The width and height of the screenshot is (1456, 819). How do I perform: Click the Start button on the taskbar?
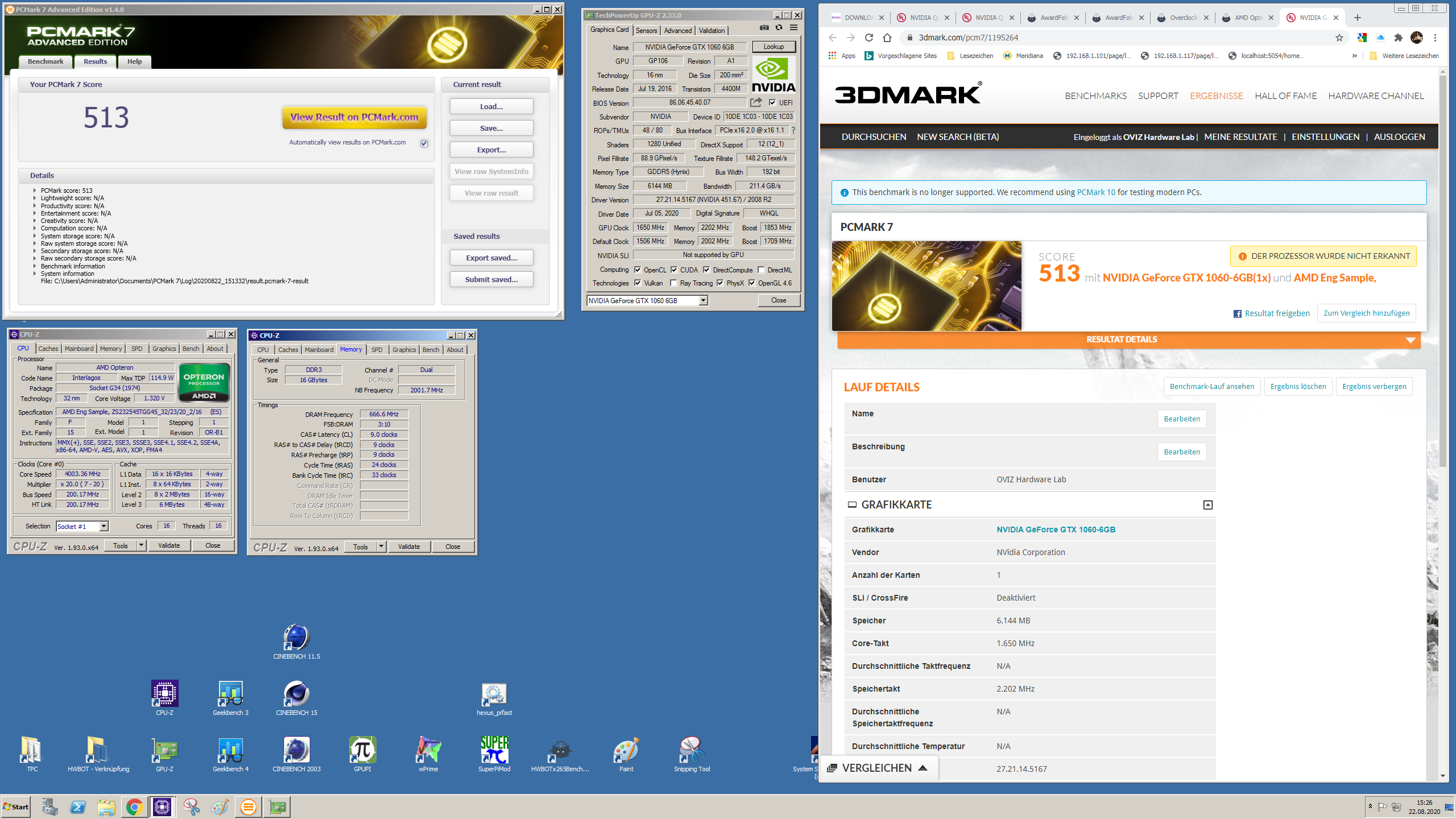(x=16, y=806)
